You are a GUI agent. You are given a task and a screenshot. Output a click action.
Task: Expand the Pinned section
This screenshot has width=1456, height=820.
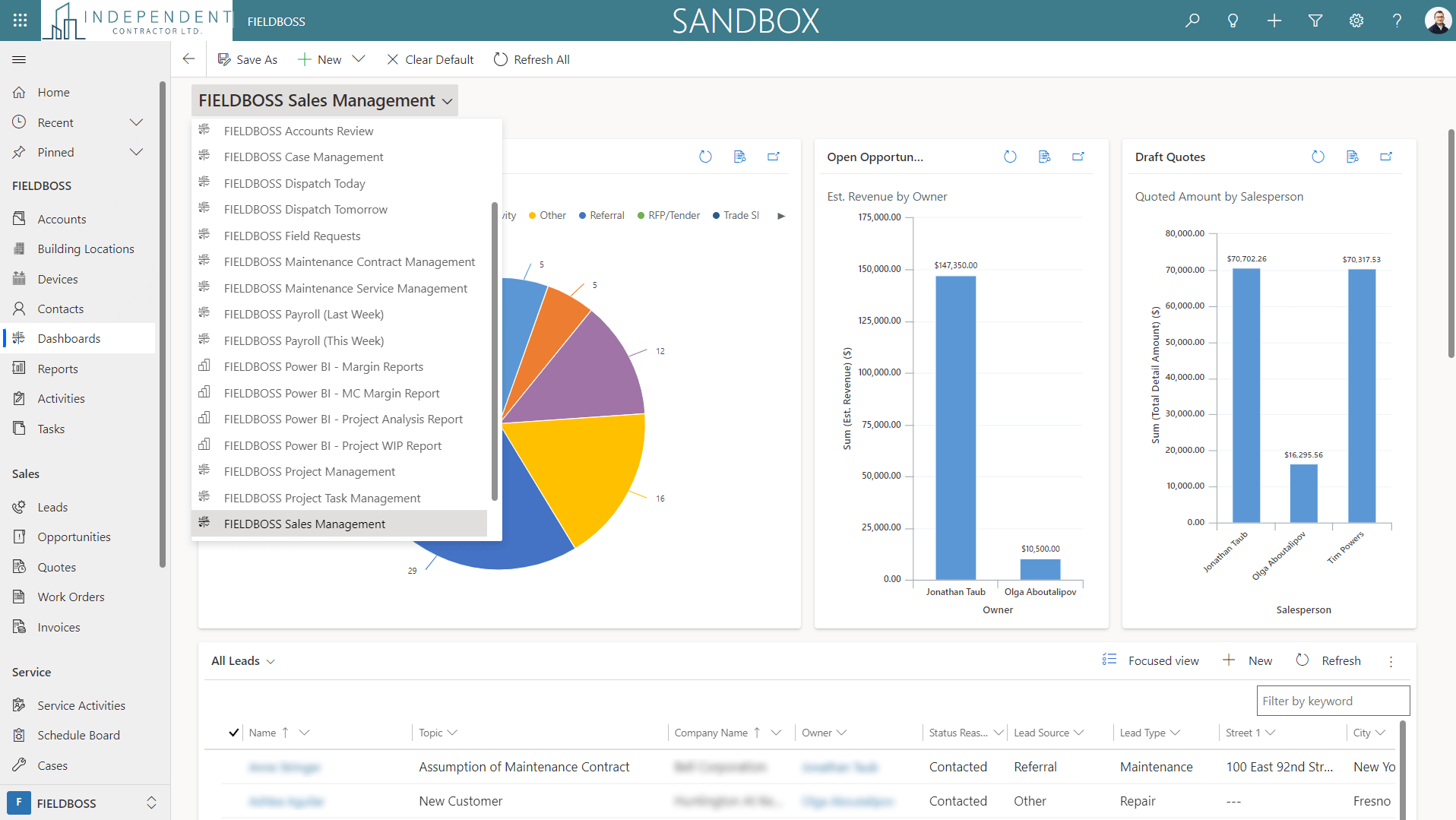tap(136, 152)
